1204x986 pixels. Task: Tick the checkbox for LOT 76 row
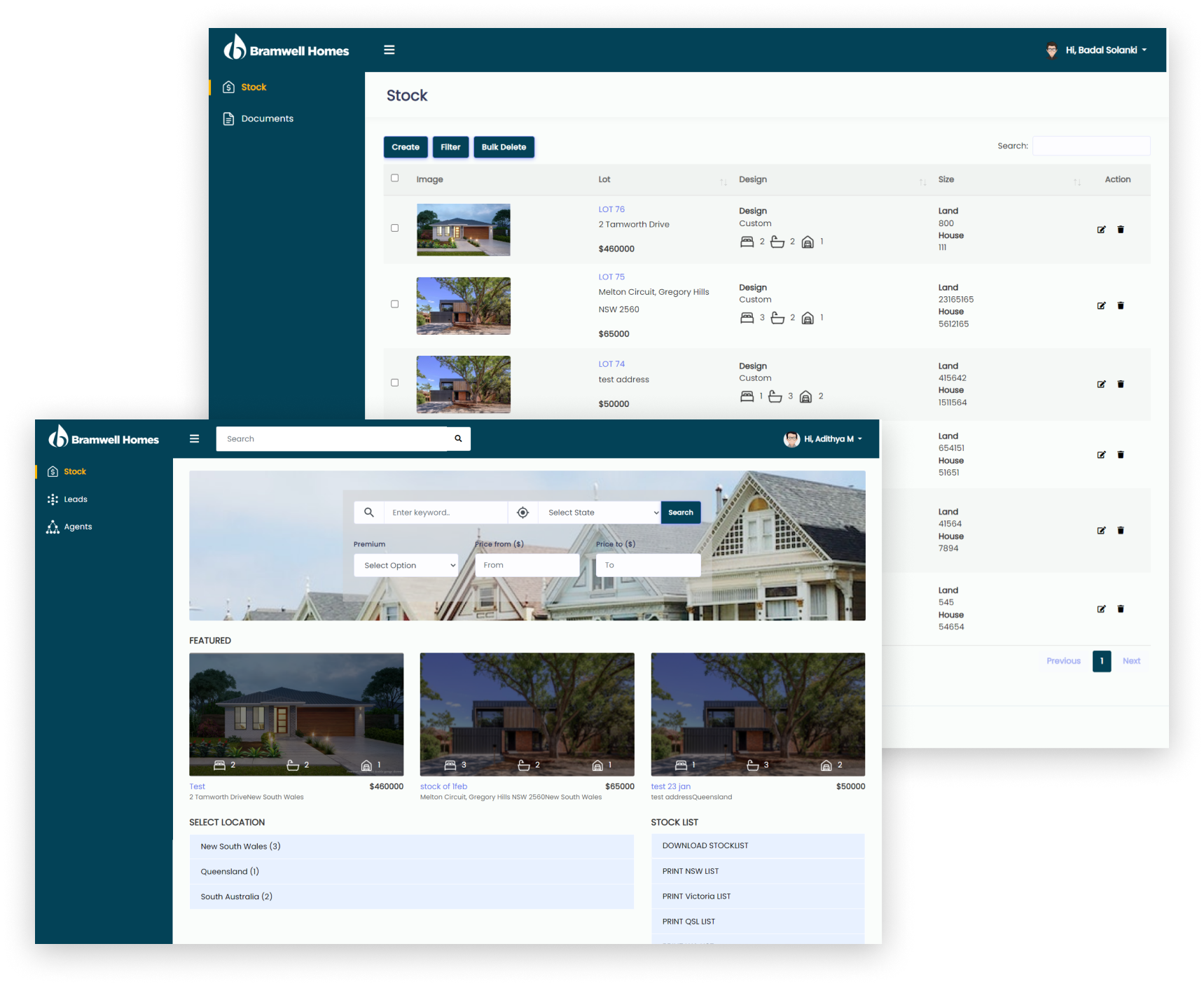(394, 228)
